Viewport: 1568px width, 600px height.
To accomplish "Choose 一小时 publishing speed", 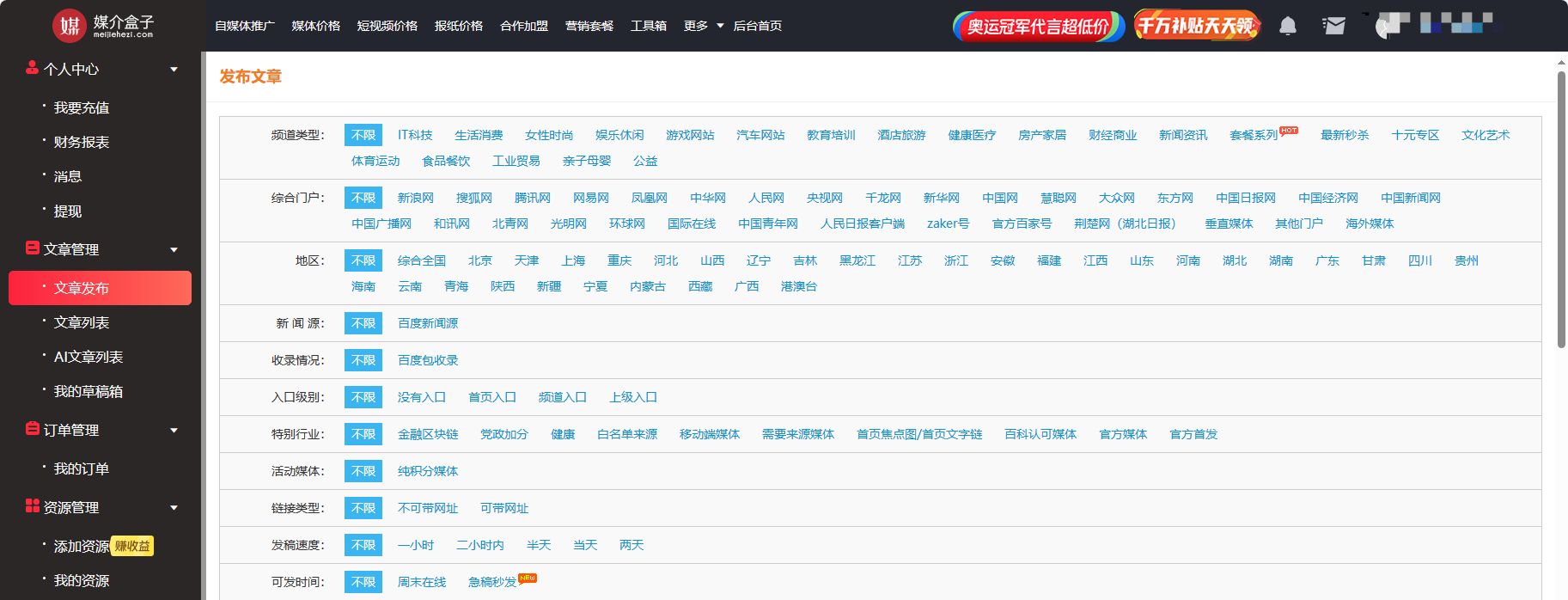I will click(416, 545).
